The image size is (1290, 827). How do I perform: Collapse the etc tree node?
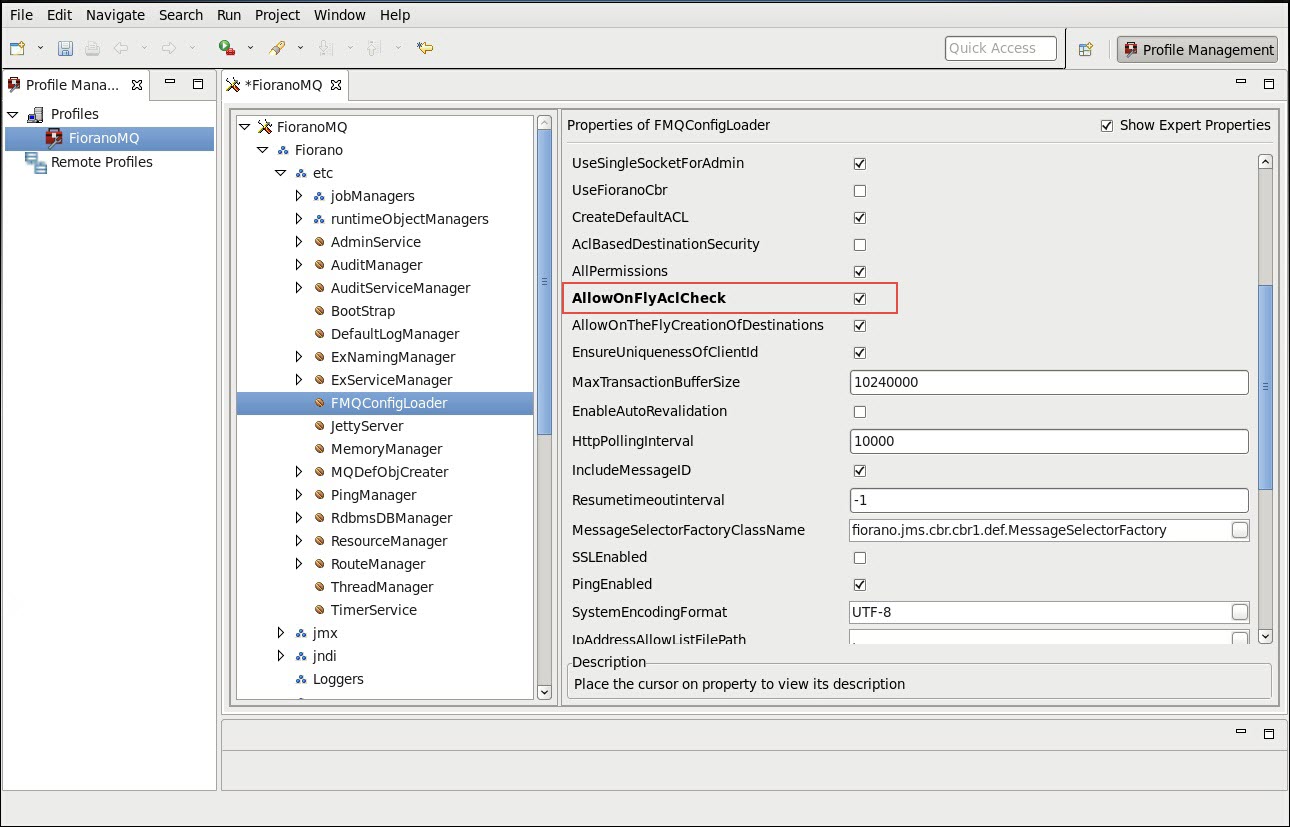(281, 174)
